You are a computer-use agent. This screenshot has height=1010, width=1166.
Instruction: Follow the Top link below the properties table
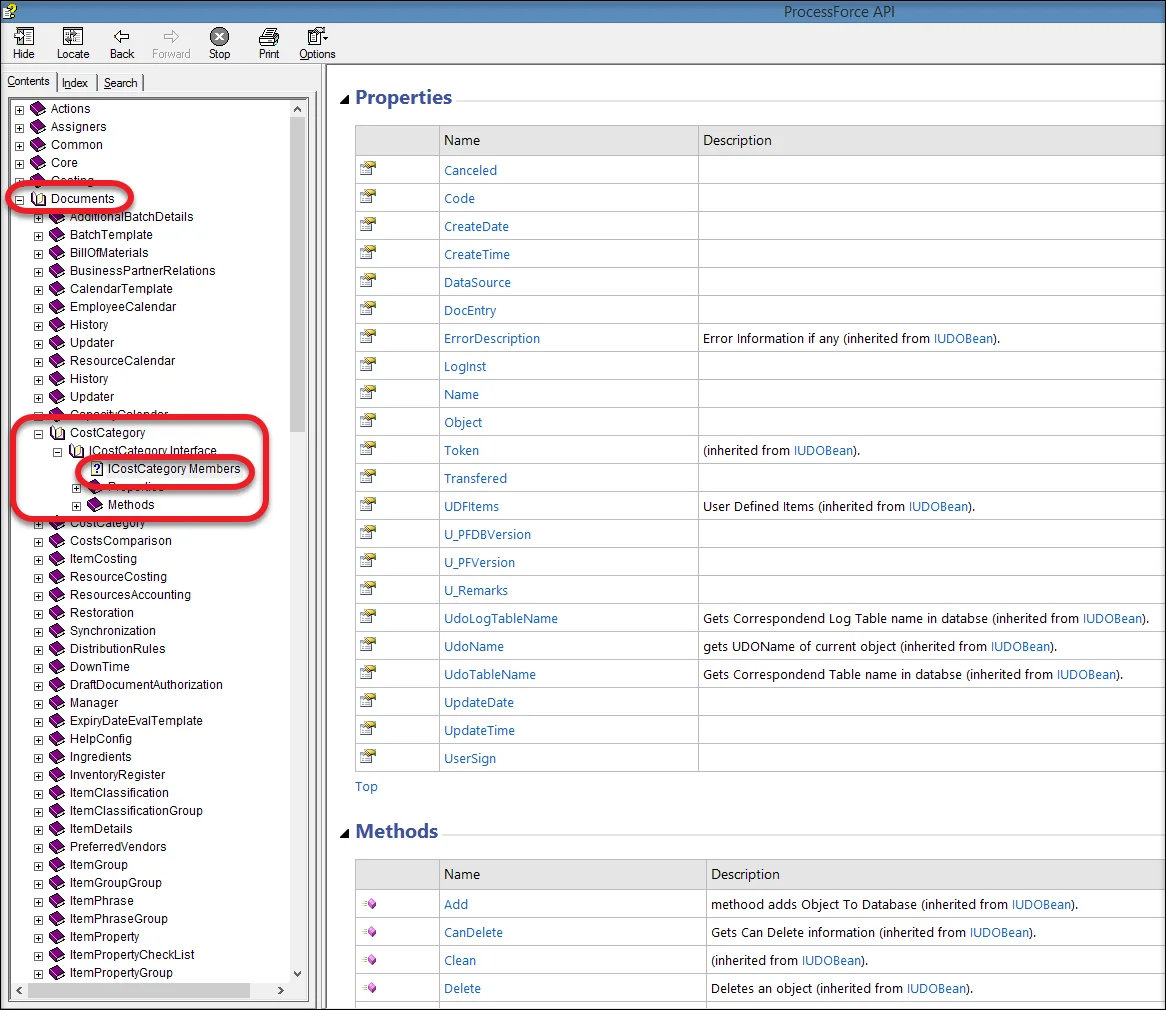pyautogui.click(x=366, y=786)
